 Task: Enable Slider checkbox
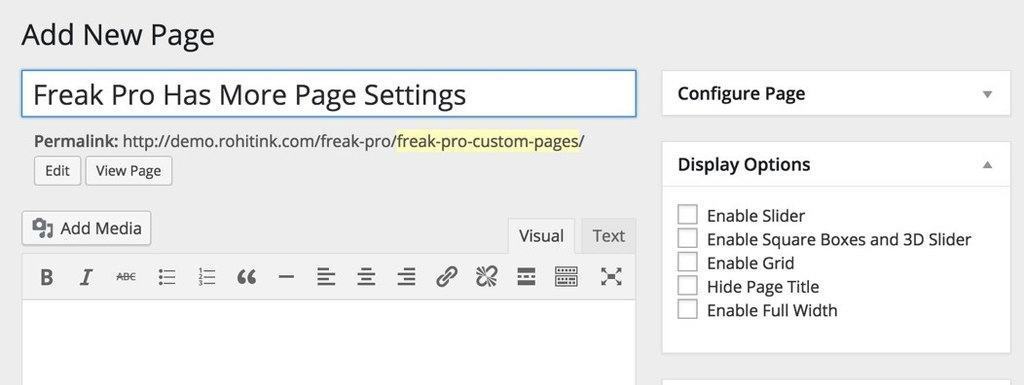click(687, 215)
